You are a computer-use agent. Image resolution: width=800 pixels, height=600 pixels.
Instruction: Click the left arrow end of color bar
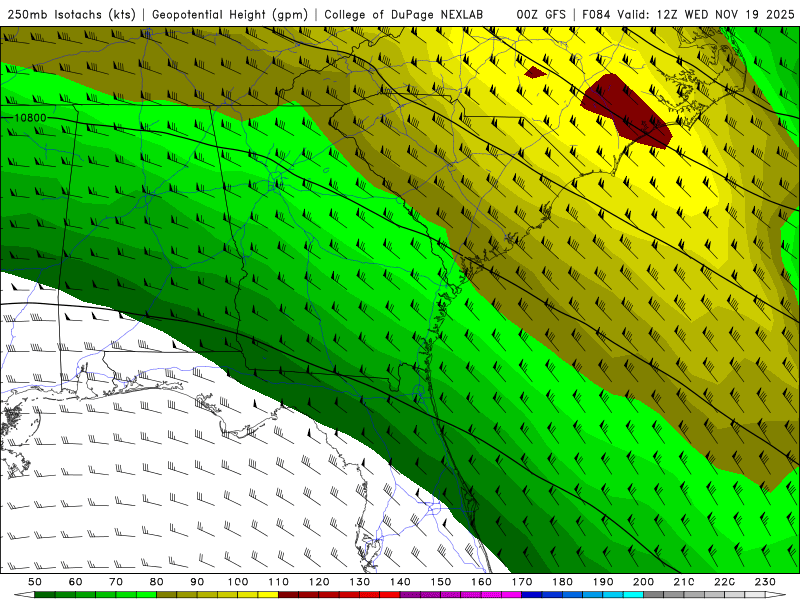24,595
